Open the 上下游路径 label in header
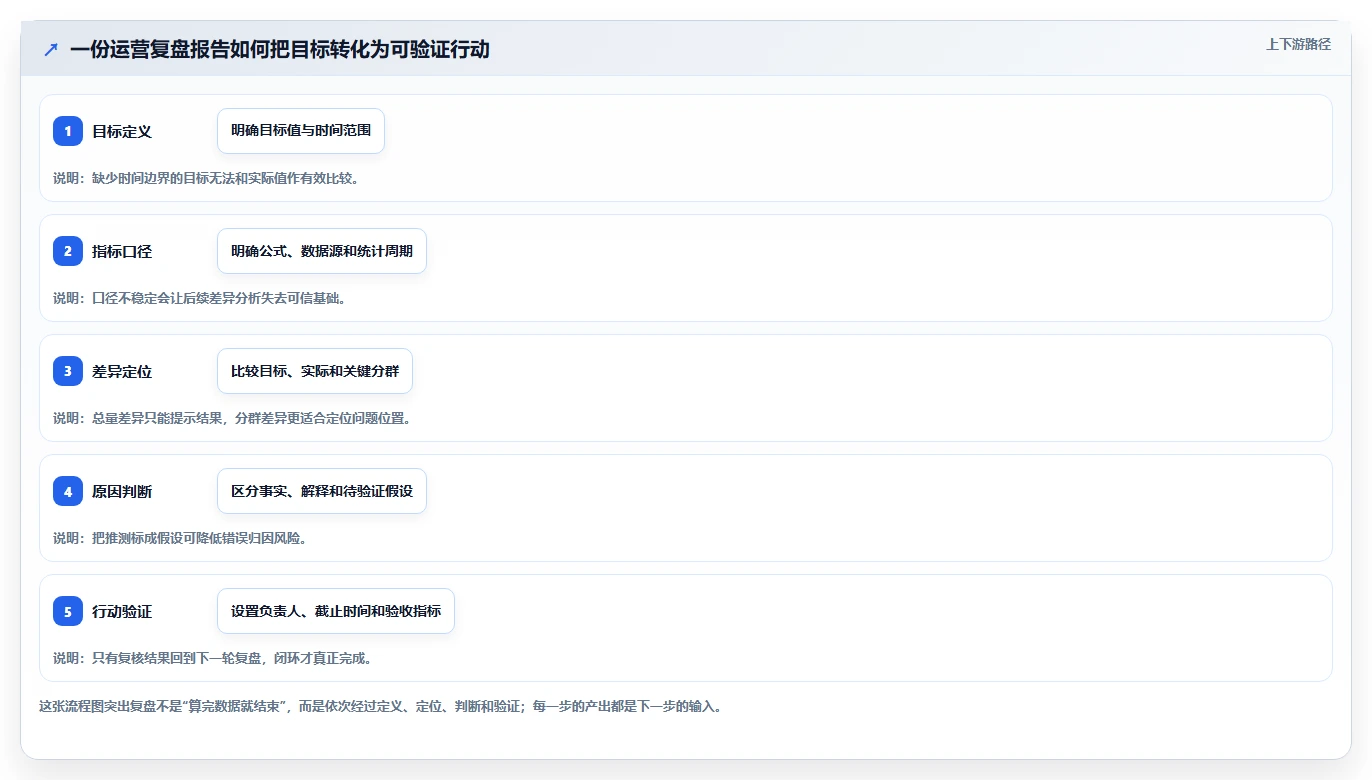1372x780 pixels. click(1298, 44)
